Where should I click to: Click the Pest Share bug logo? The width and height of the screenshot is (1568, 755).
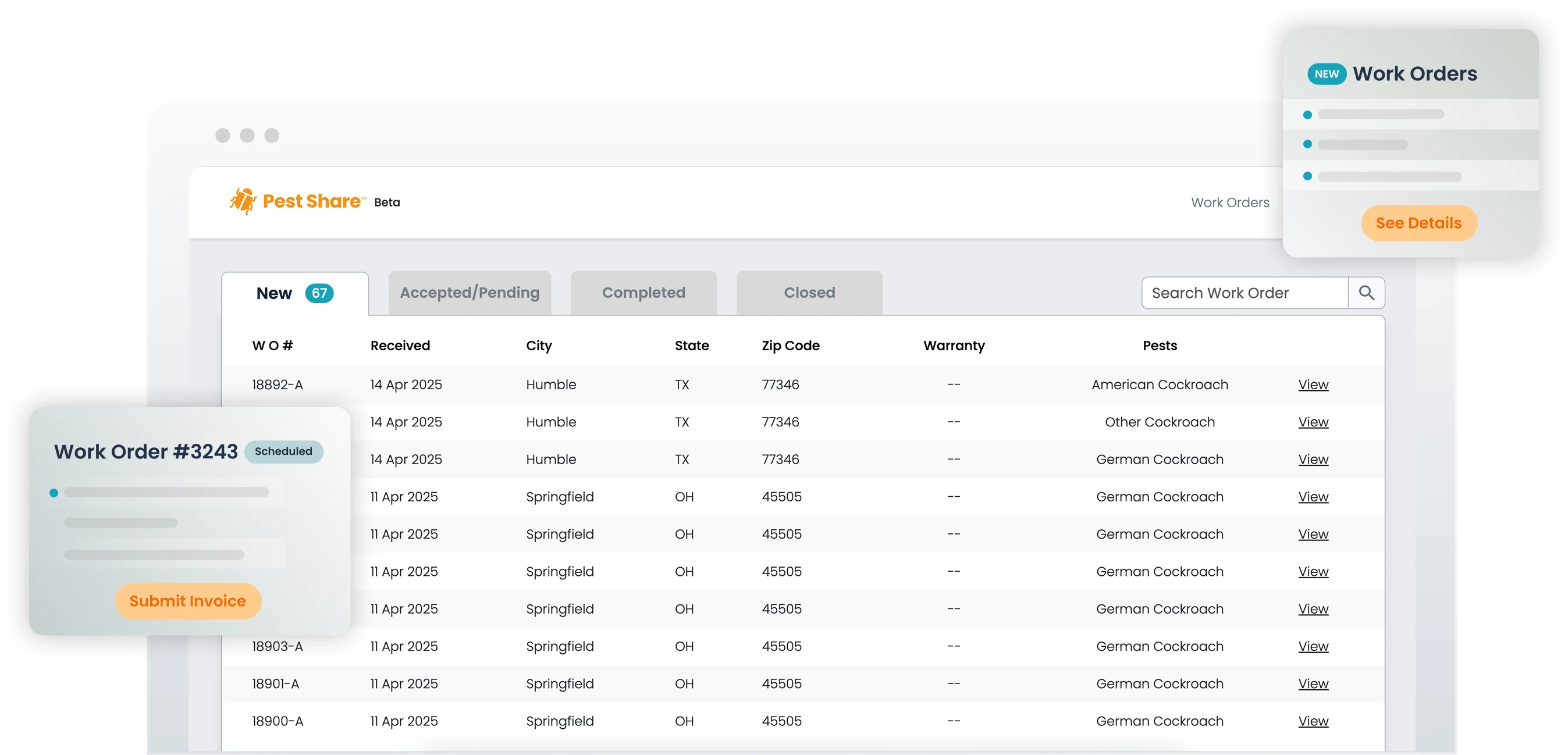[x=242, y=201]
